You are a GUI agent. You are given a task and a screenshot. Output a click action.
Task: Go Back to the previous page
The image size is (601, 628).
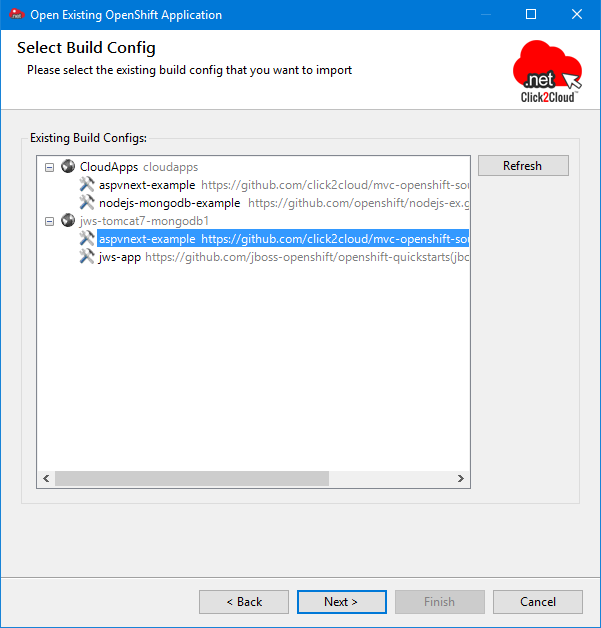(x=243, y=601)
